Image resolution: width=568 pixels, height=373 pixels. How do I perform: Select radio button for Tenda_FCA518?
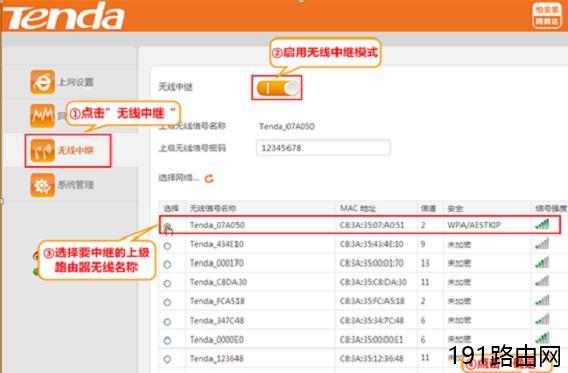tap(167, 302)
